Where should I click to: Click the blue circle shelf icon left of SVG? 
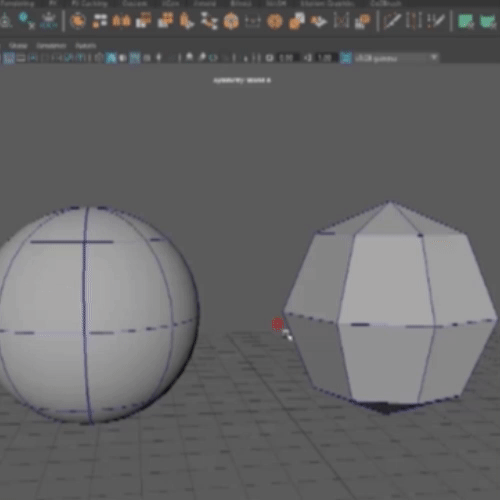point(26,21)
